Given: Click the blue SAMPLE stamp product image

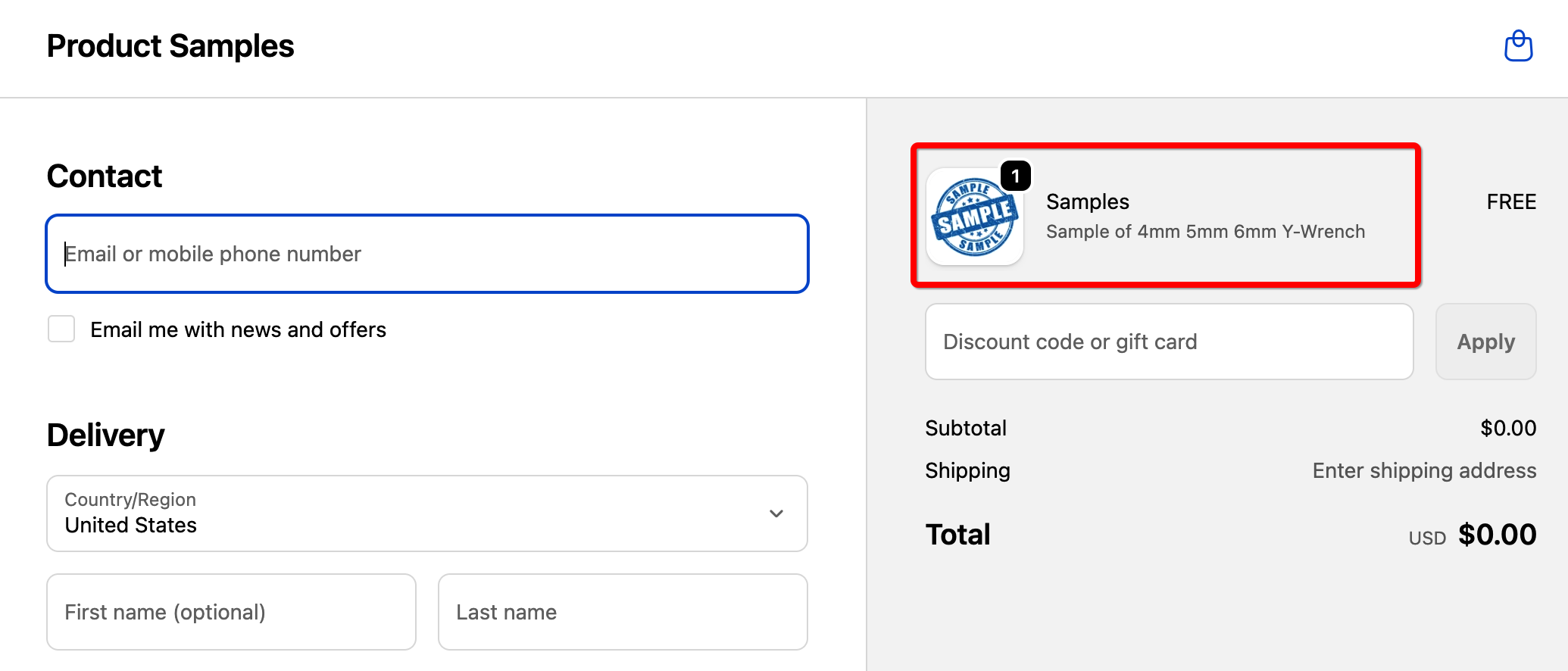Looking at the screenshot, I should coord(974,218).
